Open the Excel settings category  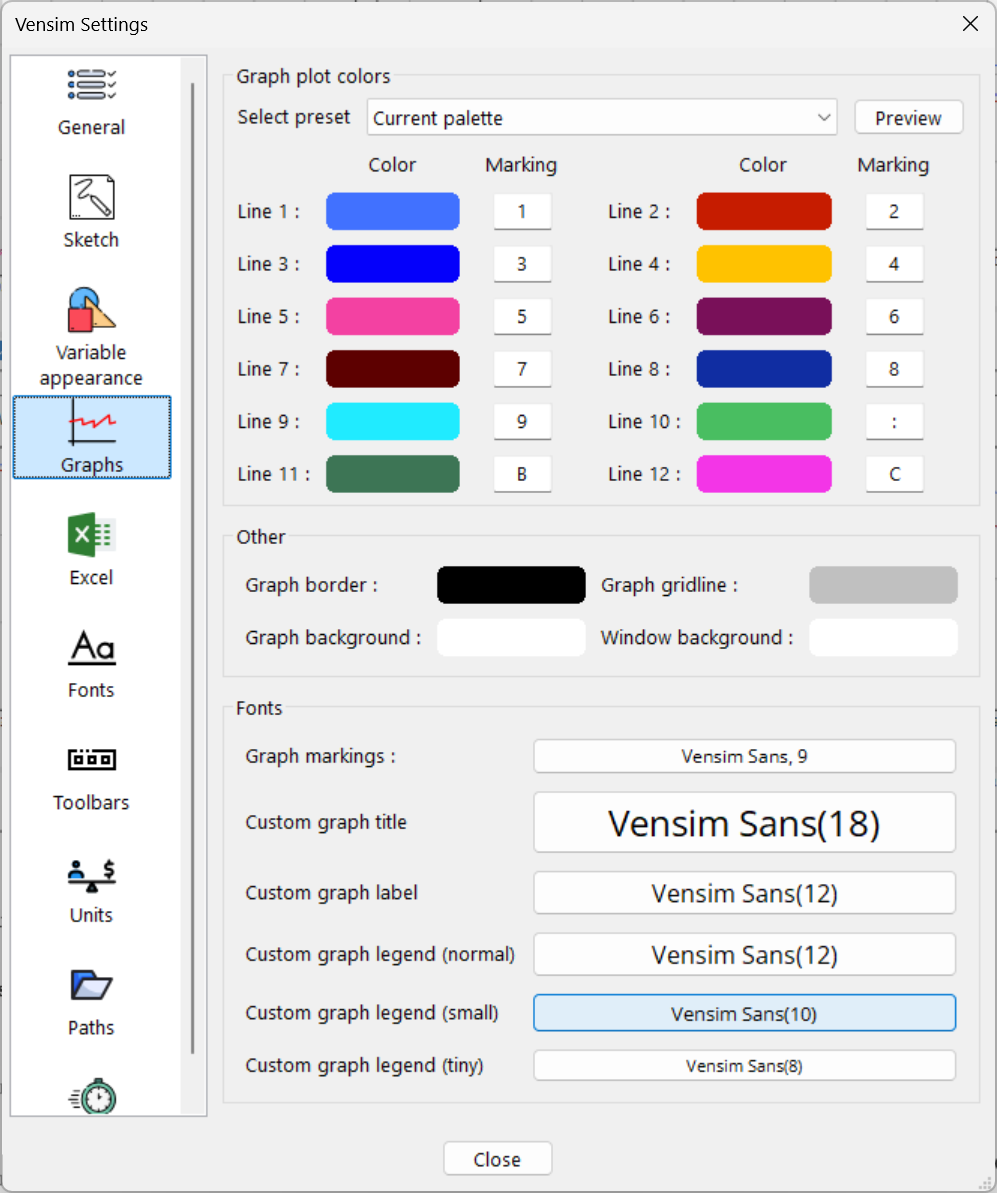point(91,550)
